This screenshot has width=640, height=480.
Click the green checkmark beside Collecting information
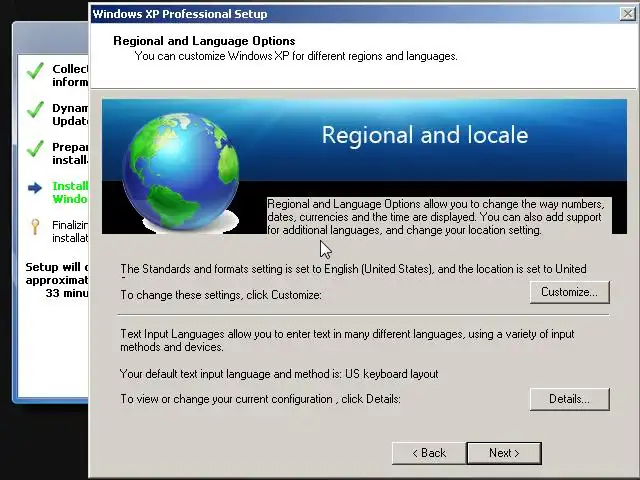tap(35, 71)
